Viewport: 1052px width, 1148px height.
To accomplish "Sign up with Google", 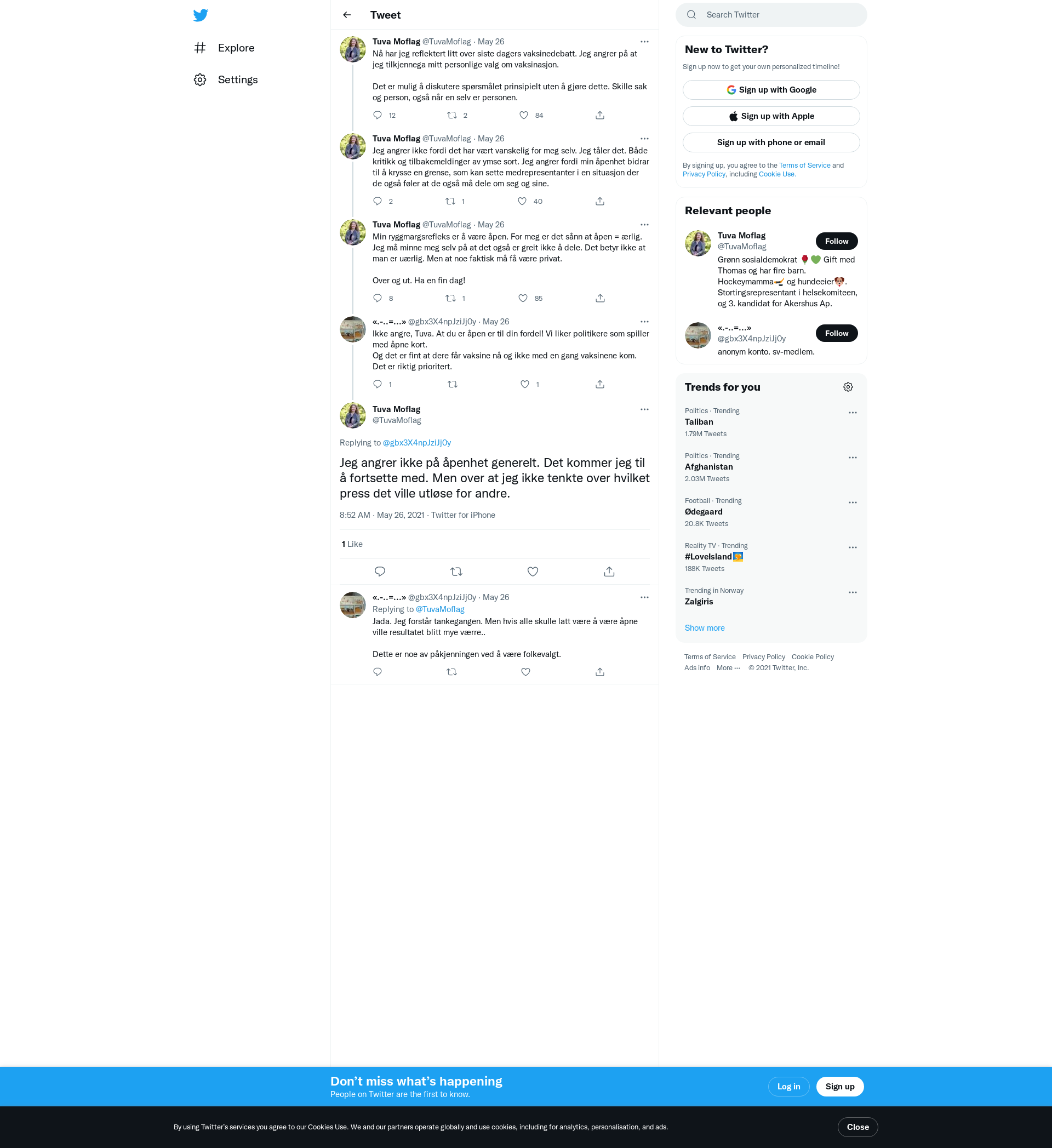I will (x=771, y=90).
